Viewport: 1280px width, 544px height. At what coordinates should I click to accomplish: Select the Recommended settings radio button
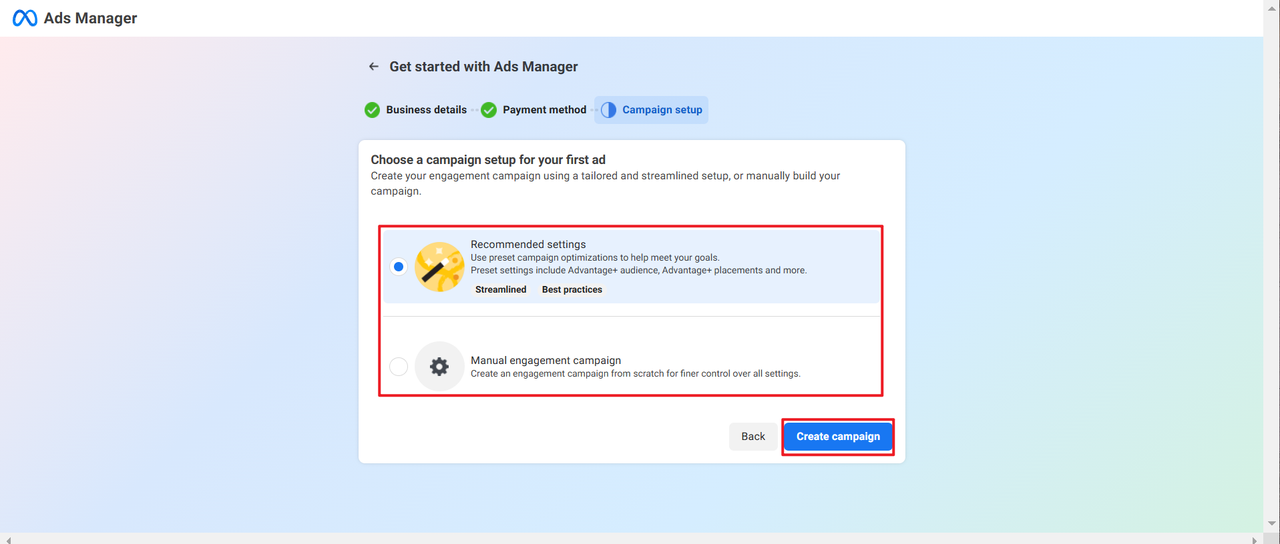(399, 267)
